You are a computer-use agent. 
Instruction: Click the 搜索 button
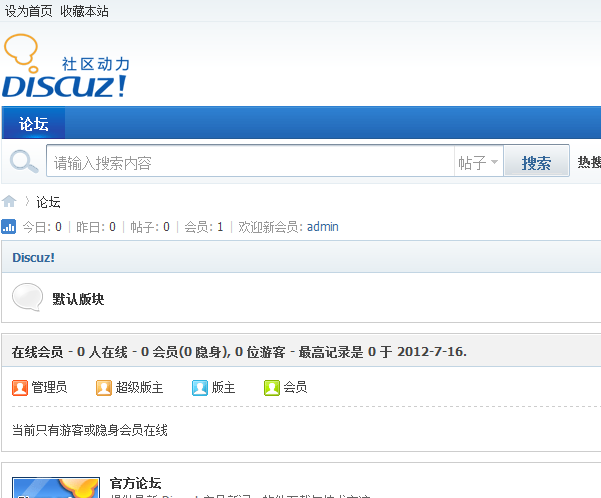pyautogui.click(x=536, y=163)
